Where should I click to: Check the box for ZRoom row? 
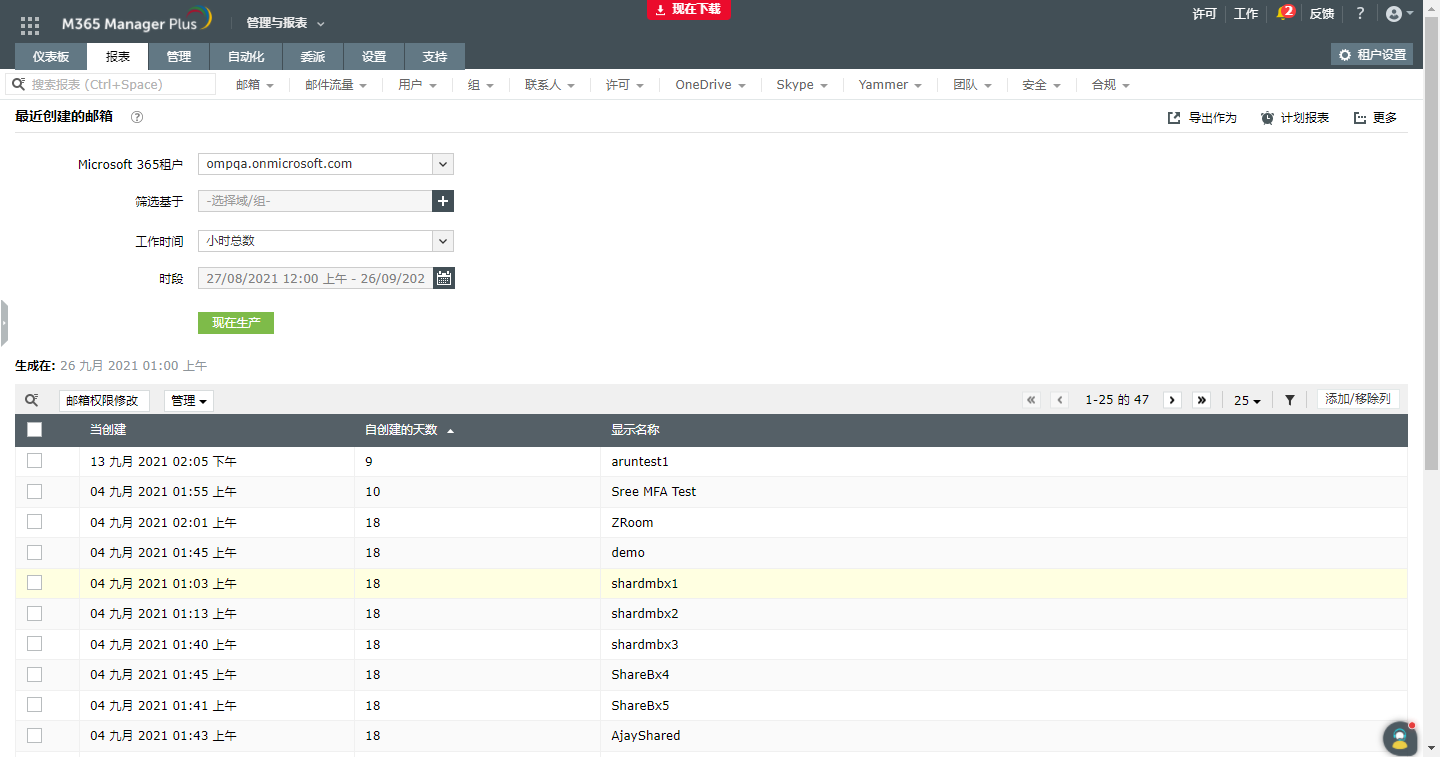click(35, 522)
